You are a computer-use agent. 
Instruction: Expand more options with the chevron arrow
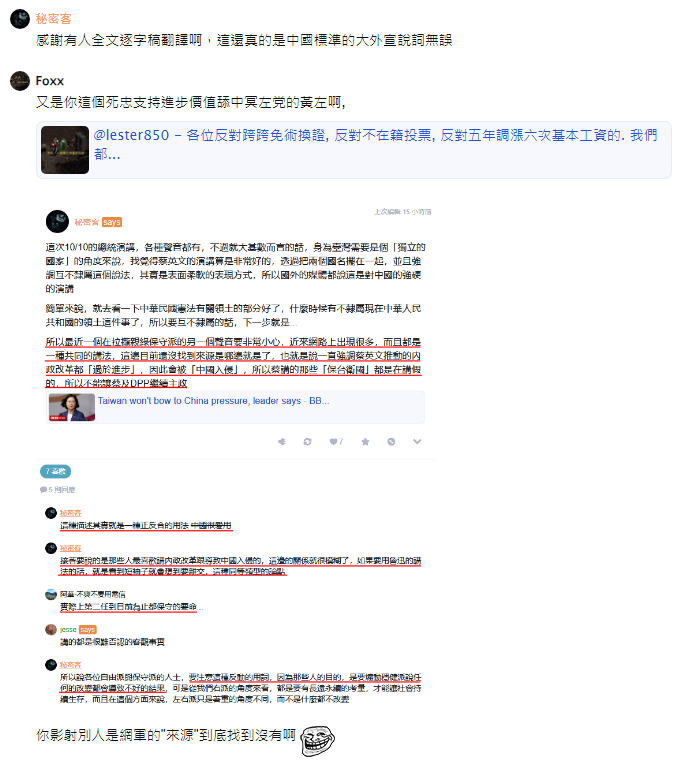pos(417,442)
